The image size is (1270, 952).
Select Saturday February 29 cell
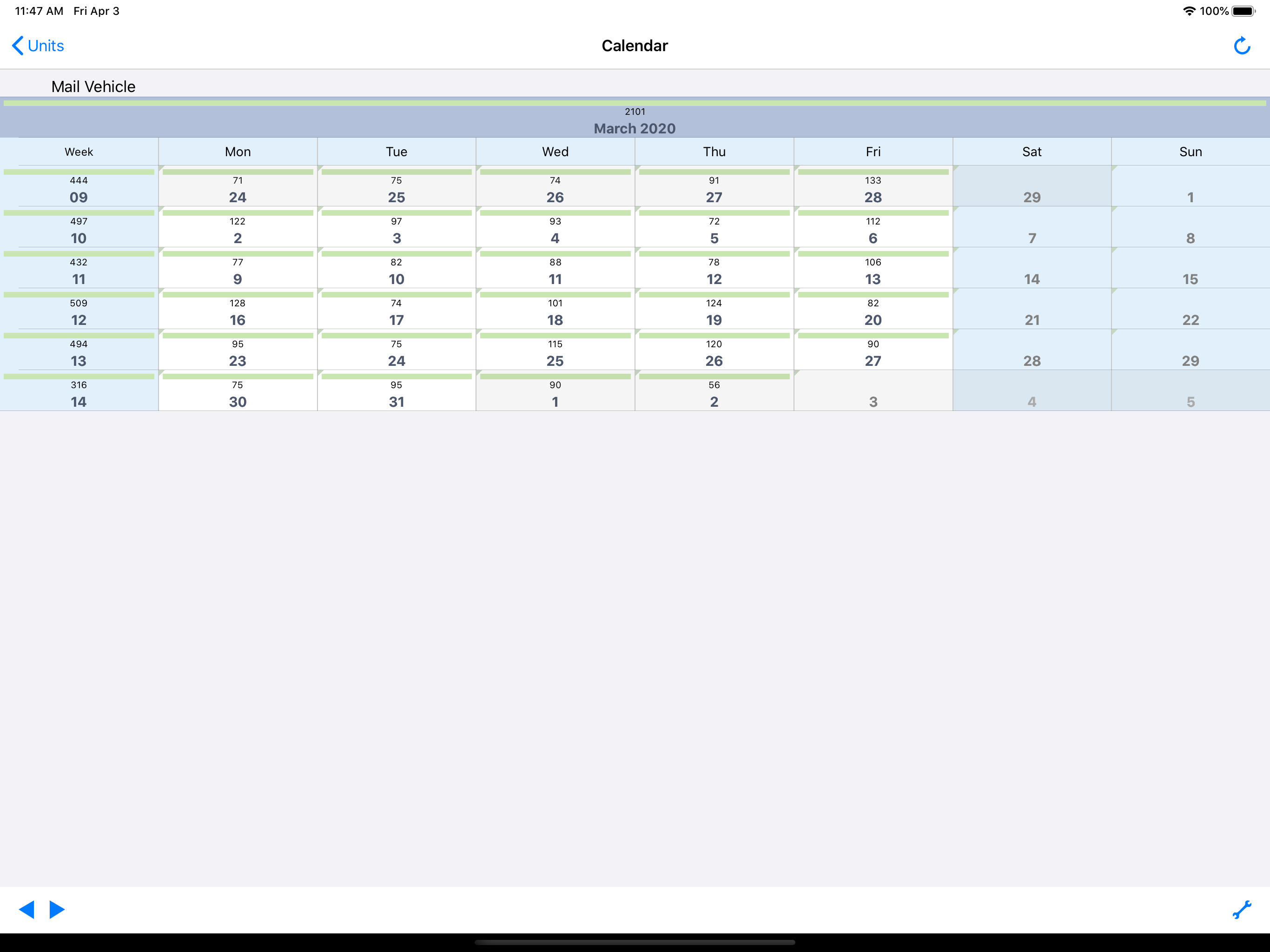(x=1032, y=186)
